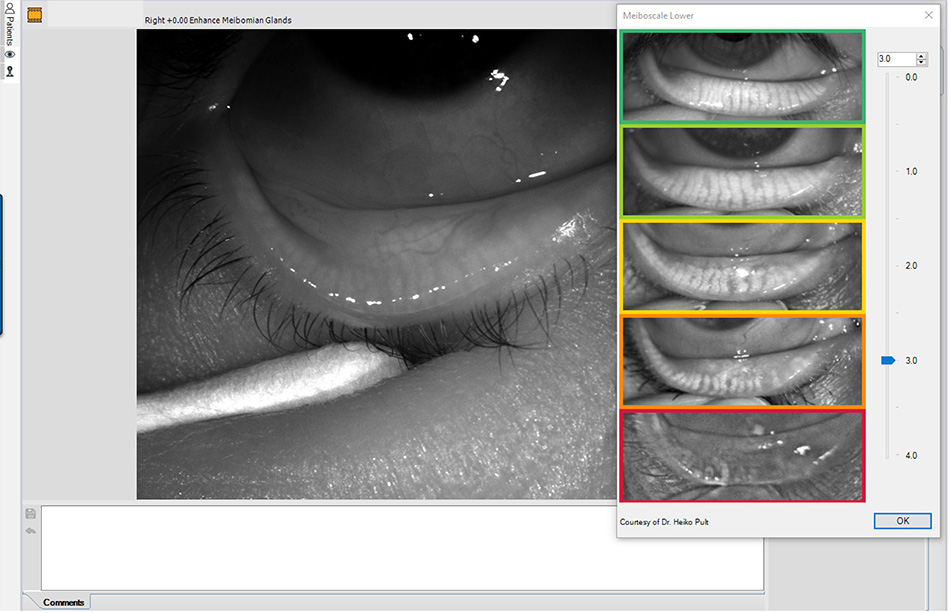Switch to the Comments tab
This screenshot has width=951, height=613.
coord(63,602)
